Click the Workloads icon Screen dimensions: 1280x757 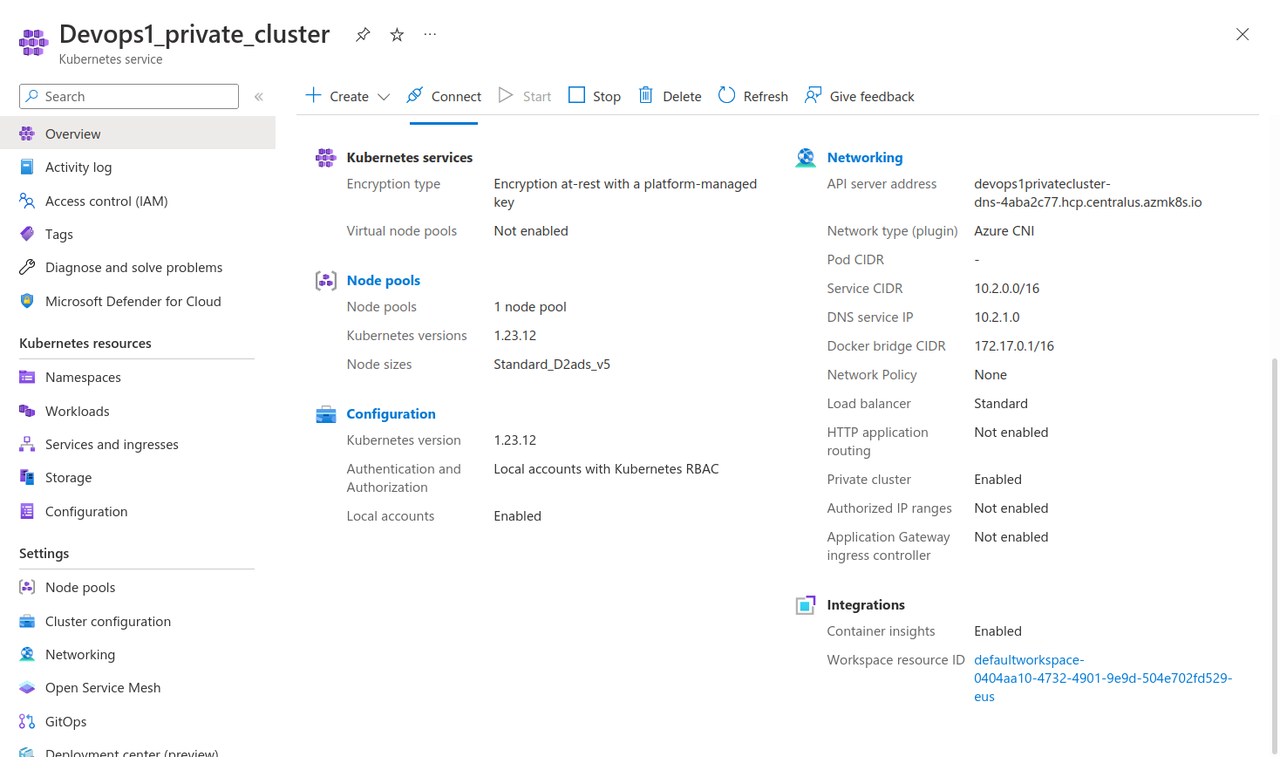27,411
